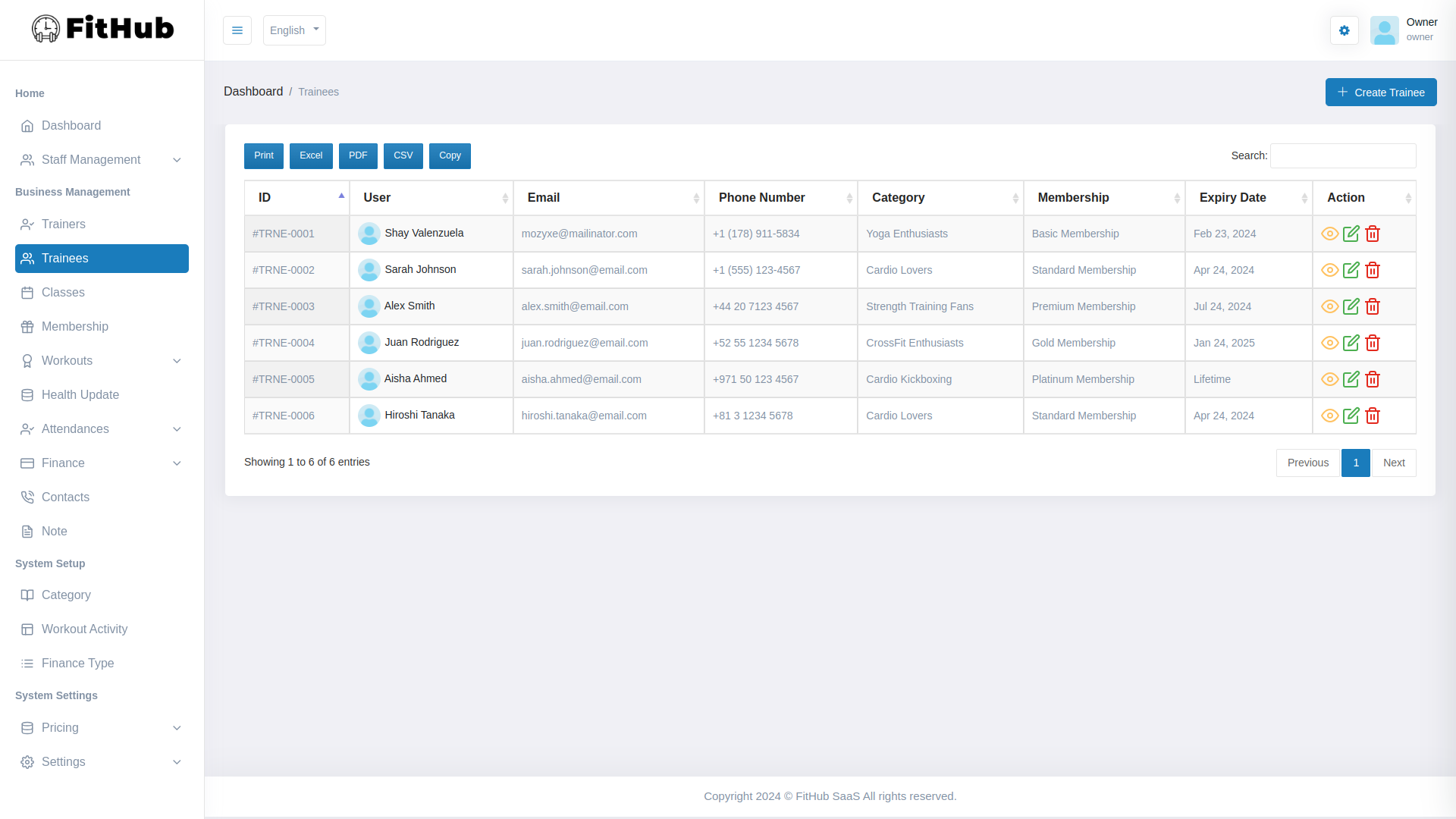View Shay Valenzuela using the eye icon
This screenshot has height=819, width=1456.
(1329, 234)
